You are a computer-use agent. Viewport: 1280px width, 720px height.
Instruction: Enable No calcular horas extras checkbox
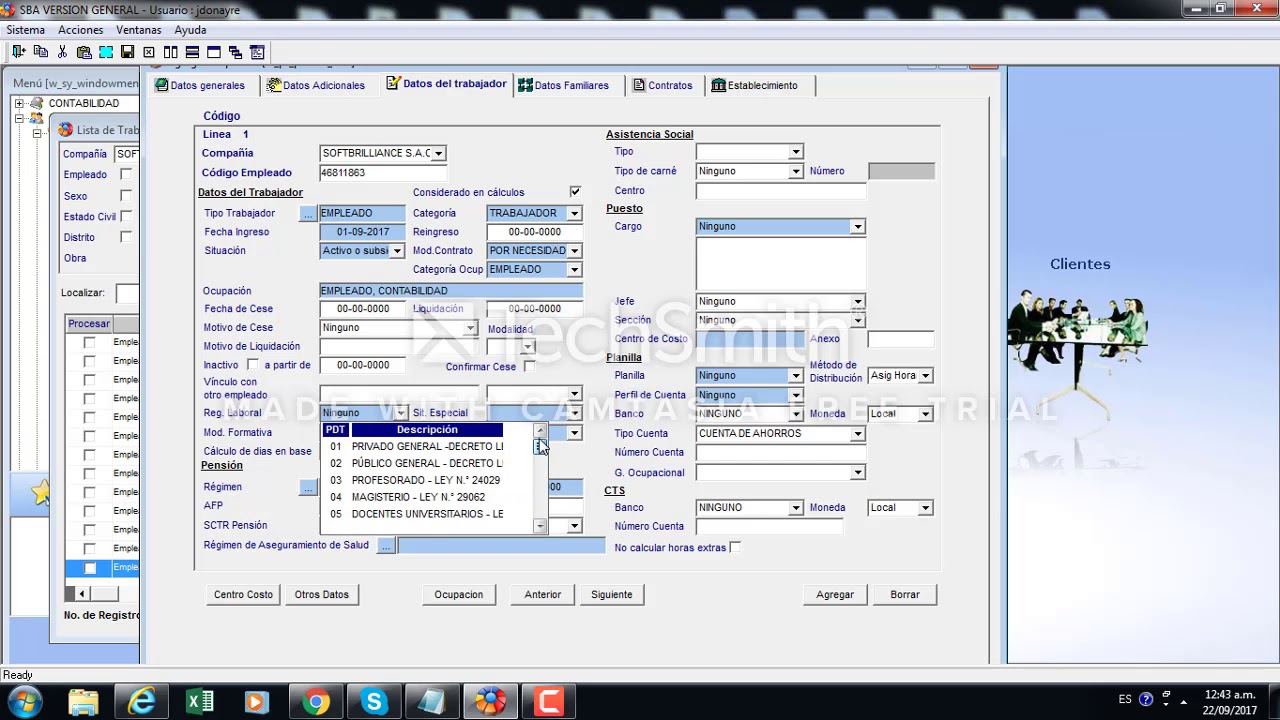pos(735,548)
